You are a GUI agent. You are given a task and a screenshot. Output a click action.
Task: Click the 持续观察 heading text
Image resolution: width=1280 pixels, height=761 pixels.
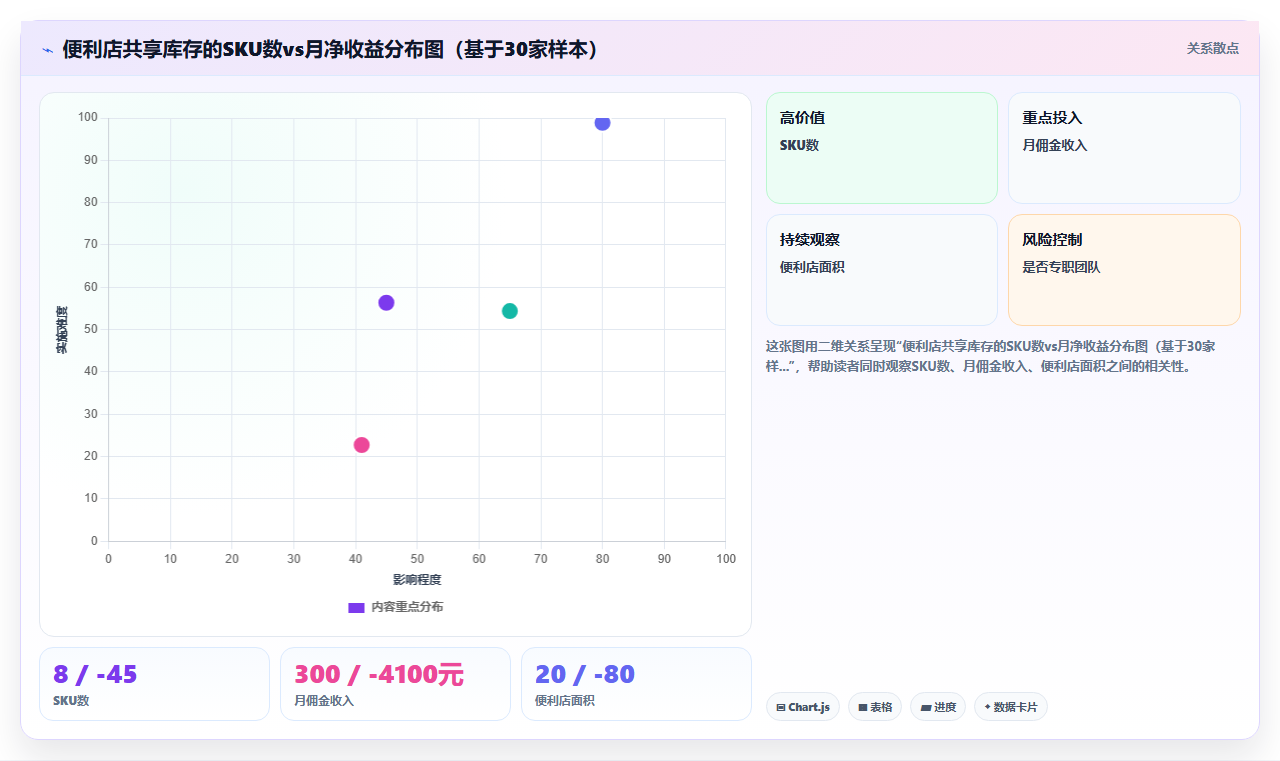click(x=810, y=240)
